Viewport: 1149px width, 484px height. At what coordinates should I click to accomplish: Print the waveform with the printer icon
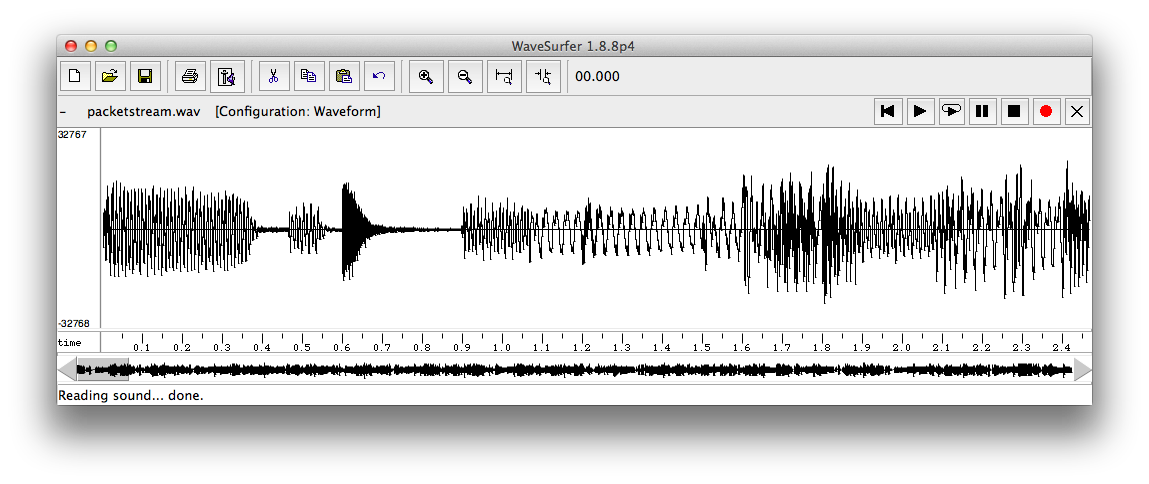pos(190,76)
